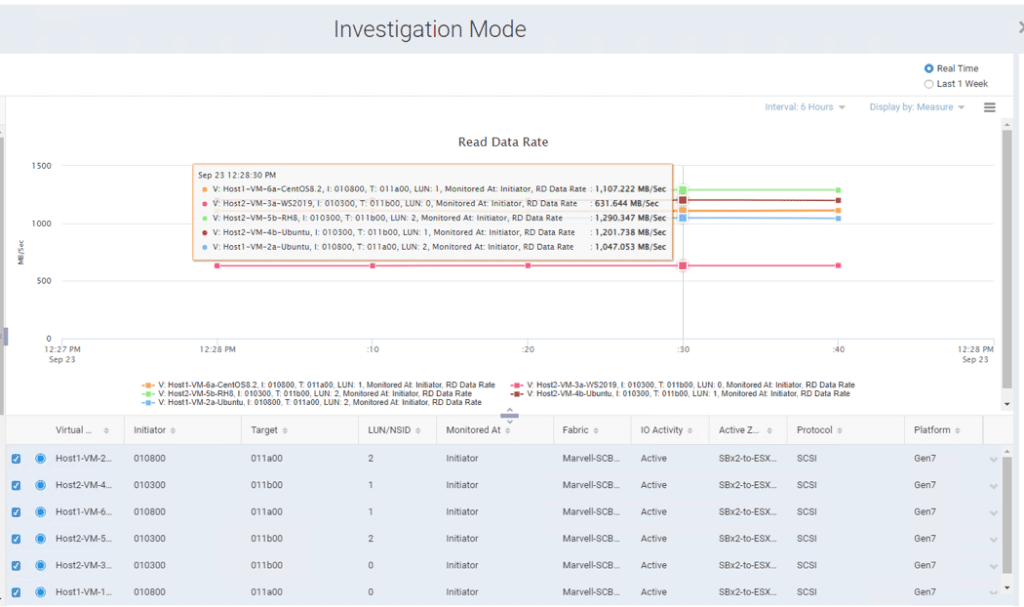Click blue circle icon in Host2-VM-3 row
Screen dimensions: 1024x607
coord(40,566)
